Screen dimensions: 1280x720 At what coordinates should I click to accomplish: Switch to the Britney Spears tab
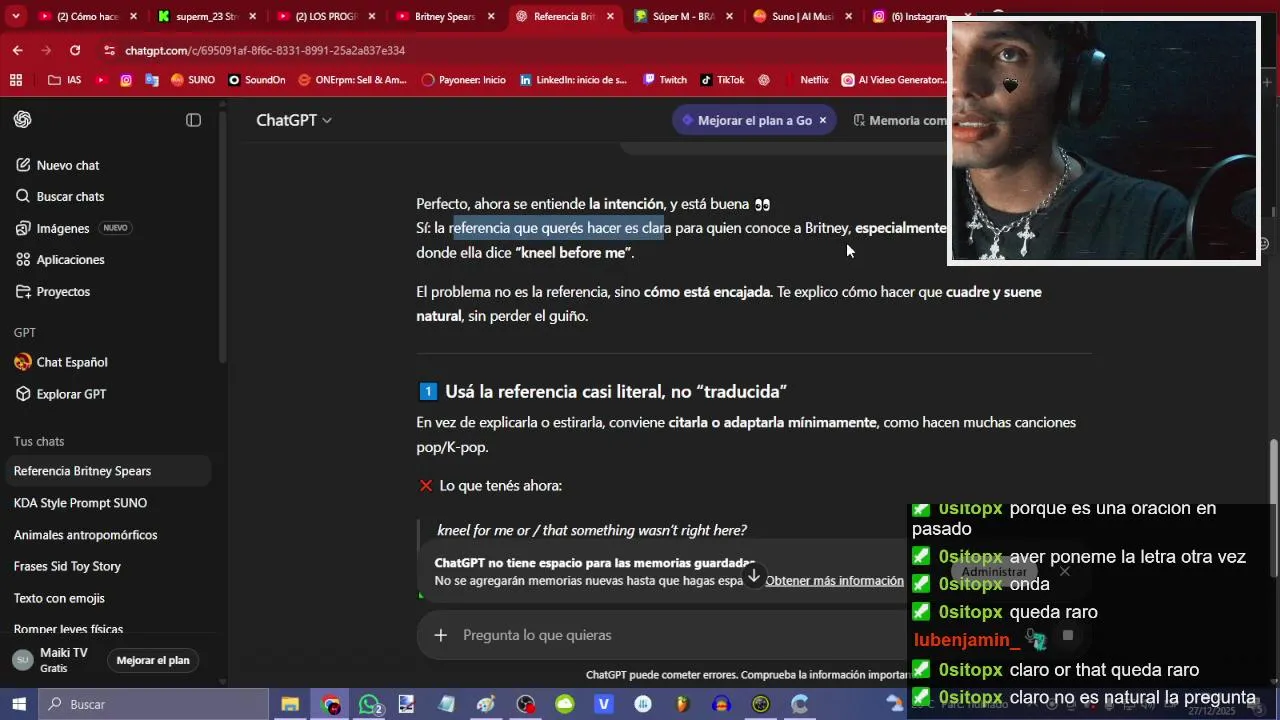[445, 16]
